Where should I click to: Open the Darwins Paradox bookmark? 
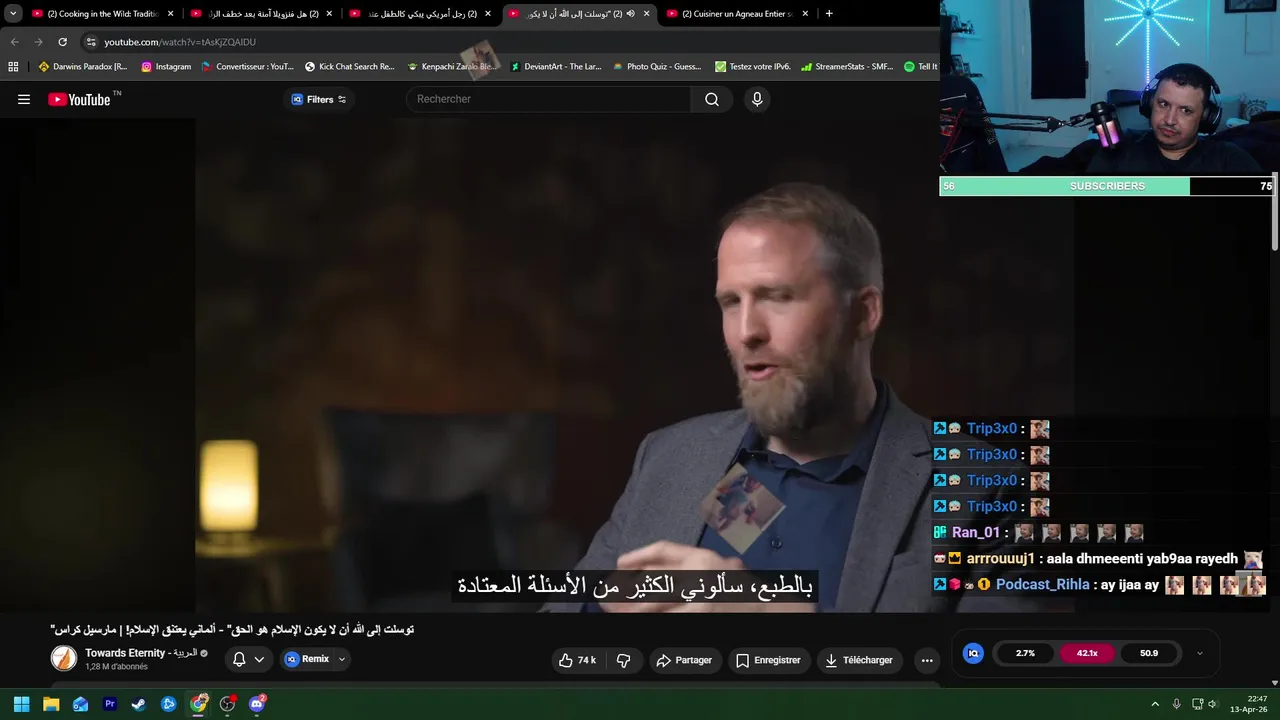pos(83,67)
